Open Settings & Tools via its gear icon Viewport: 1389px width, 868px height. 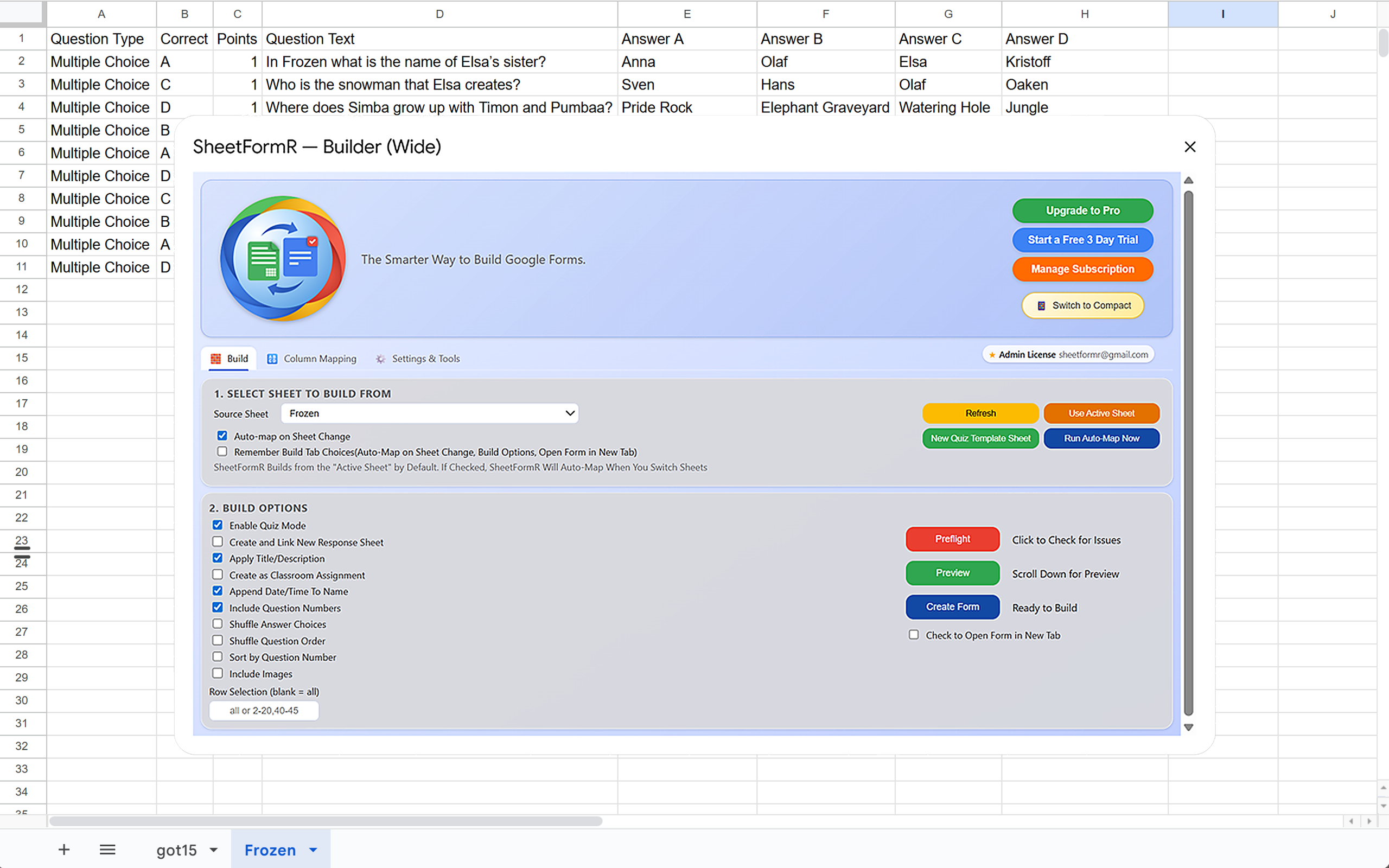point(380,358)
